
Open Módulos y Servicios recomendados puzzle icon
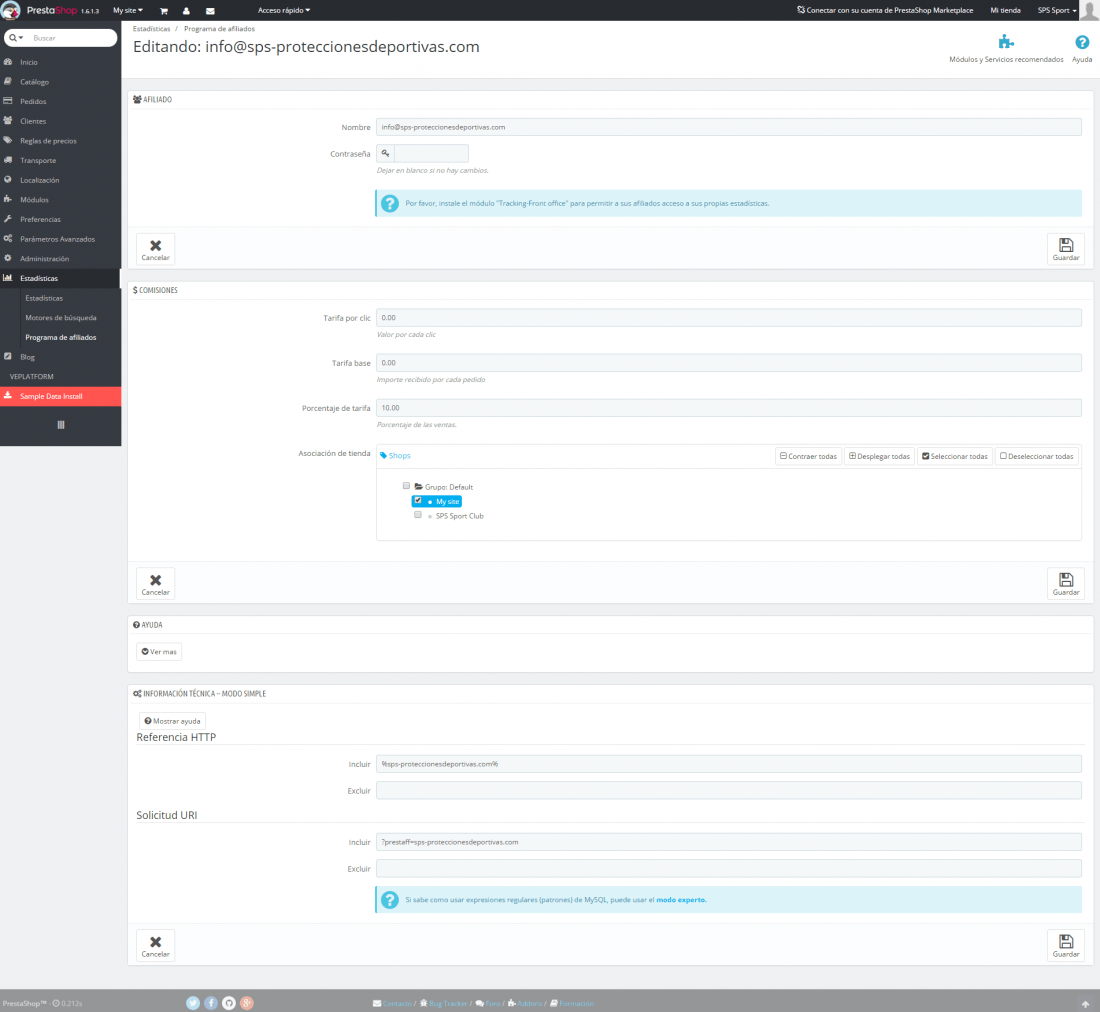[x=1006, y=42]
